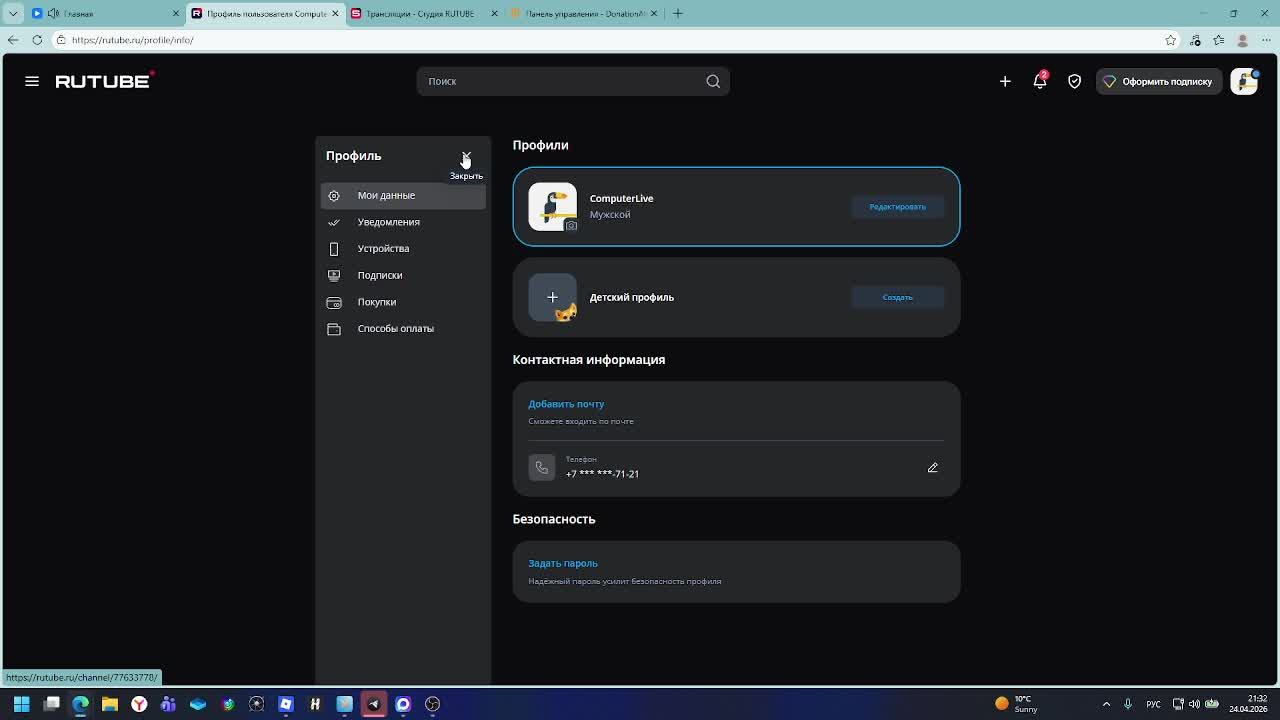The image size is (1280, 720).
Task: Open Устройства in profile menu
Action: (403, 248)
